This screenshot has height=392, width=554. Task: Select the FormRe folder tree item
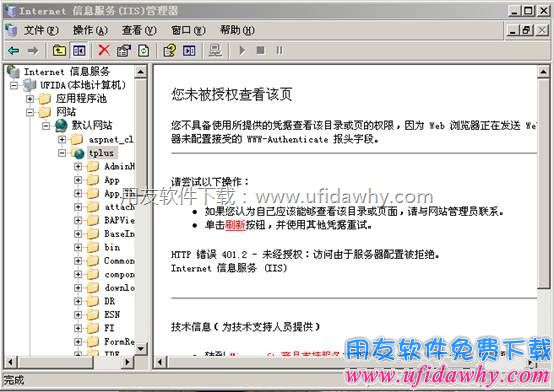(119, 341)
